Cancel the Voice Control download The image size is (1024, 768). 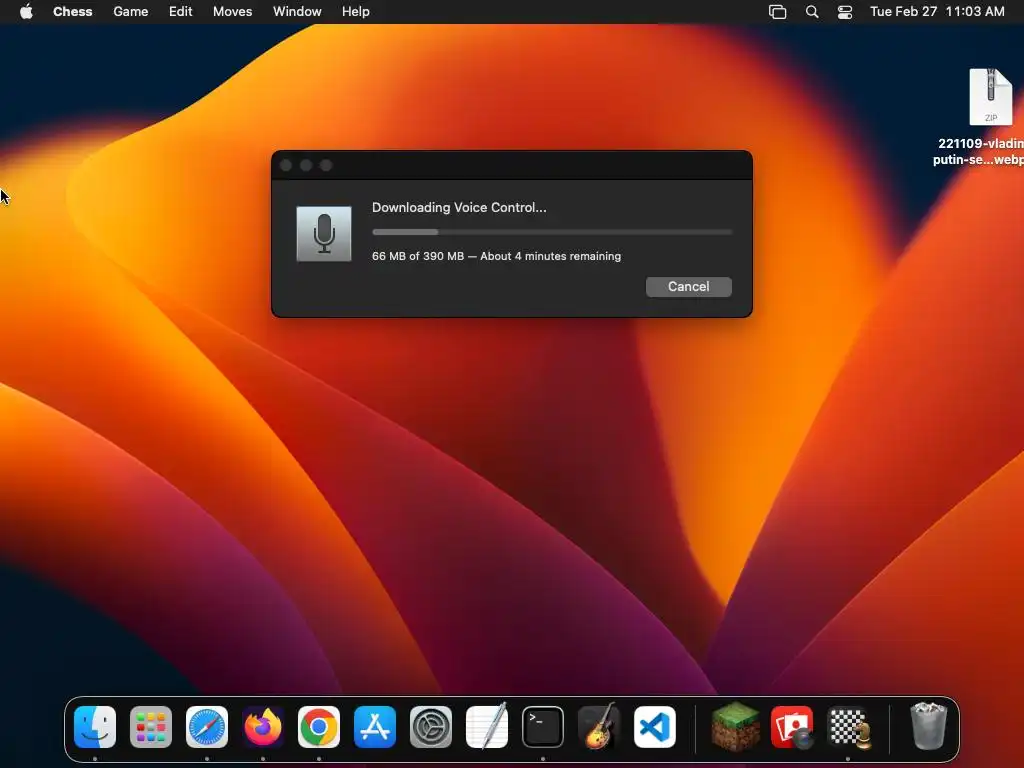coord(688,287)
